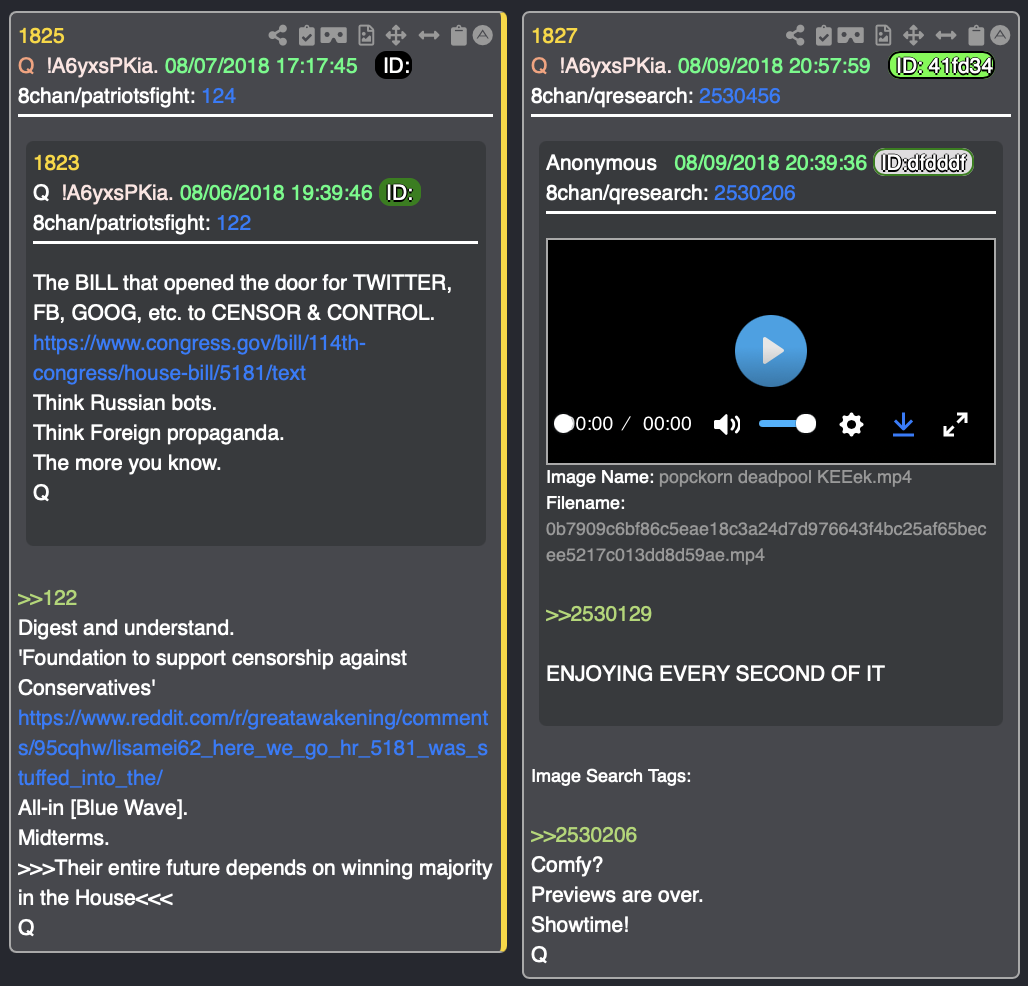Play the popckorn deadpool video
Viewport: 1028px width, 986px height.
[770, 351]
